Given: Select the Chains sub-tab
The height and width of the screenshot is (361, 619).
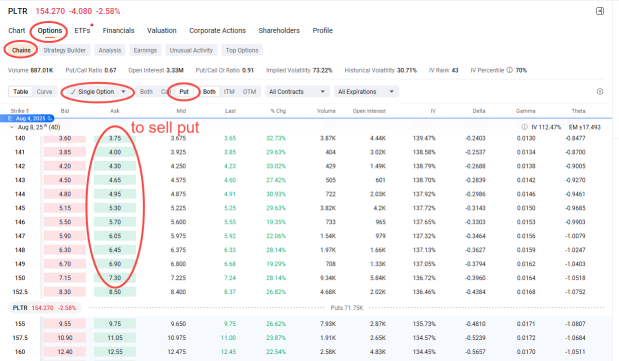Looking at the screenshot, I should tap(21, 50).
